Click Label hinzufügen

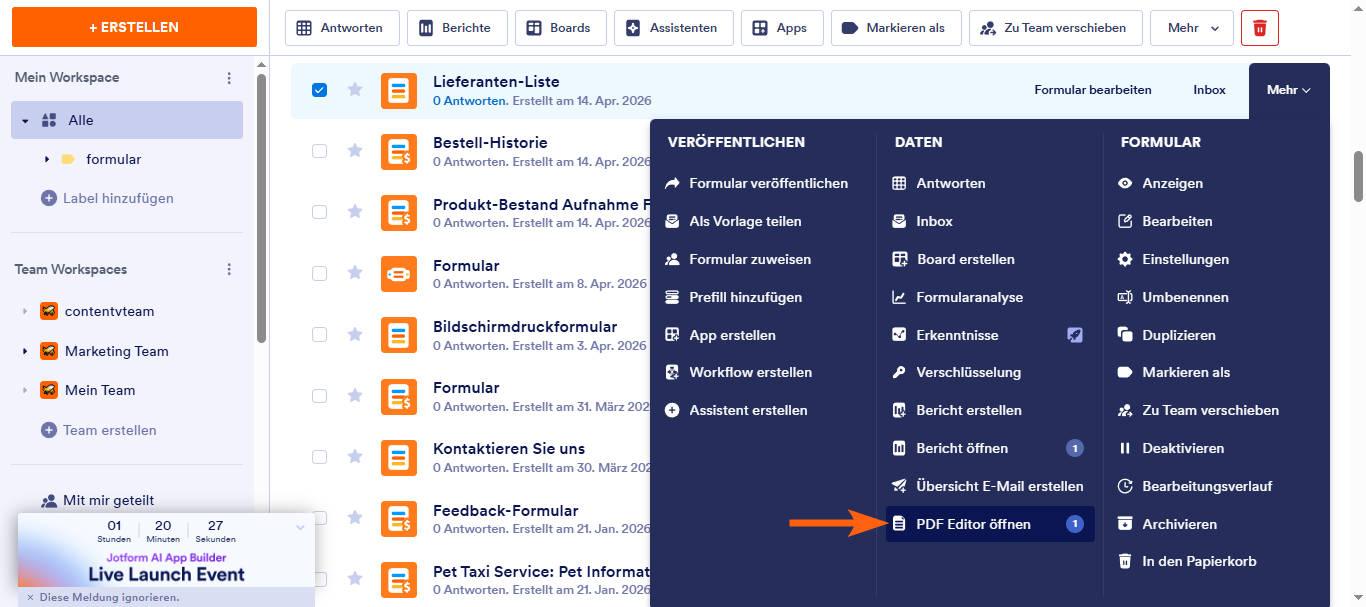click(x=108, y=198)
